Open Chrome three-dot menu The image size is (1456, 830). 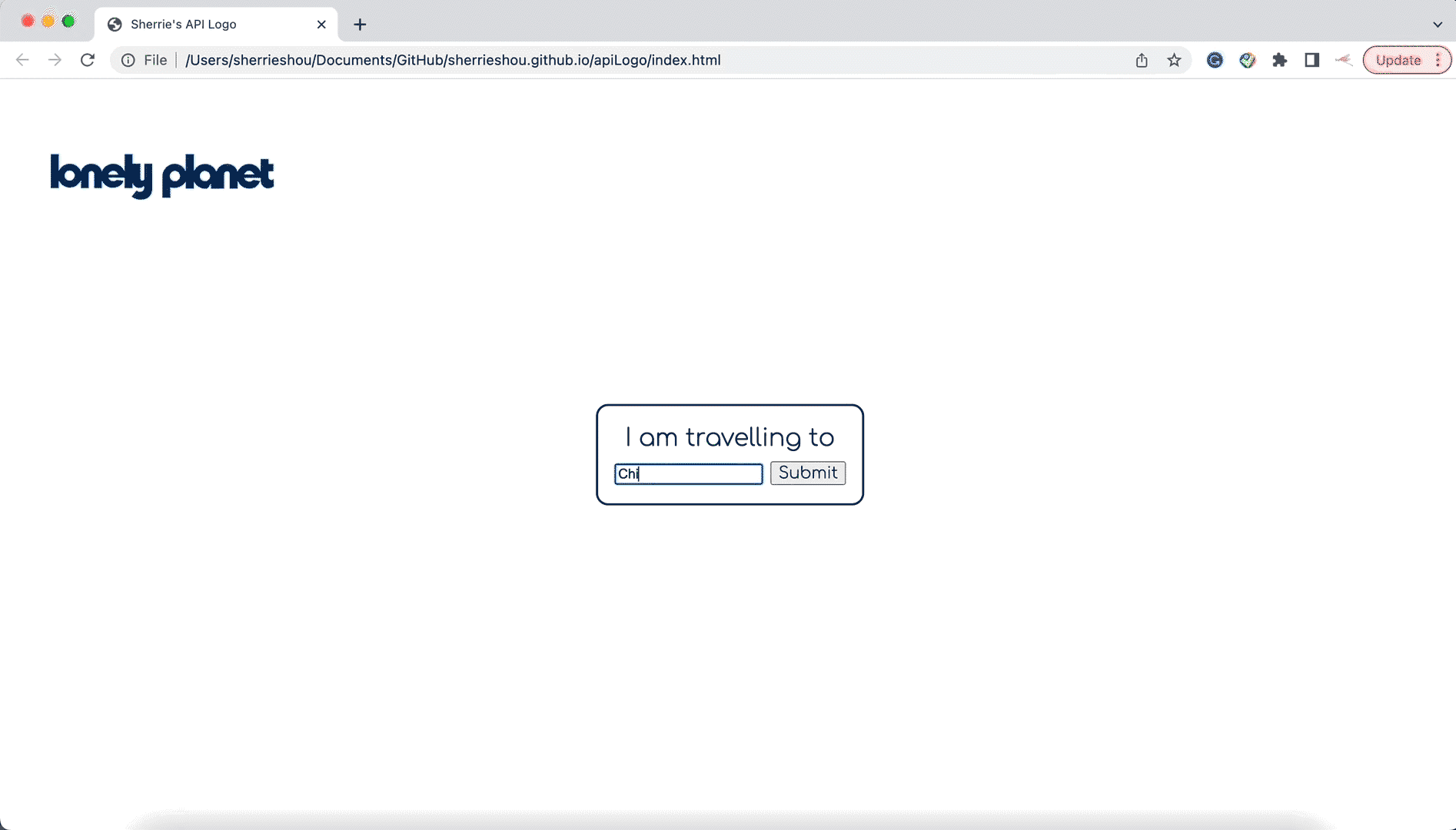(1438, 60)
